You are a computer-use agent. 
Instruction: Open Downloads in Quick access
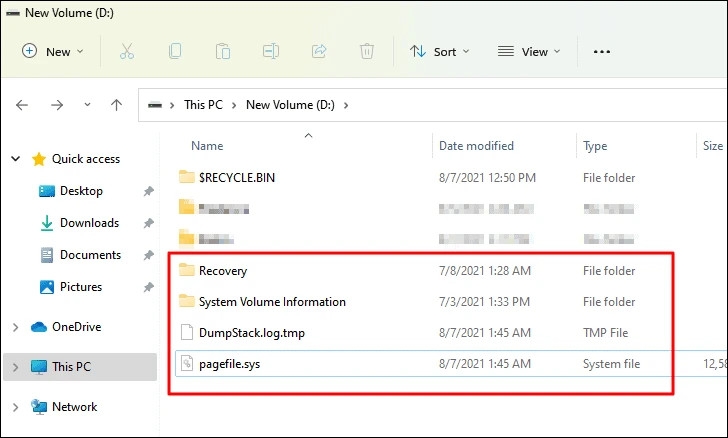tap(90, 223)
